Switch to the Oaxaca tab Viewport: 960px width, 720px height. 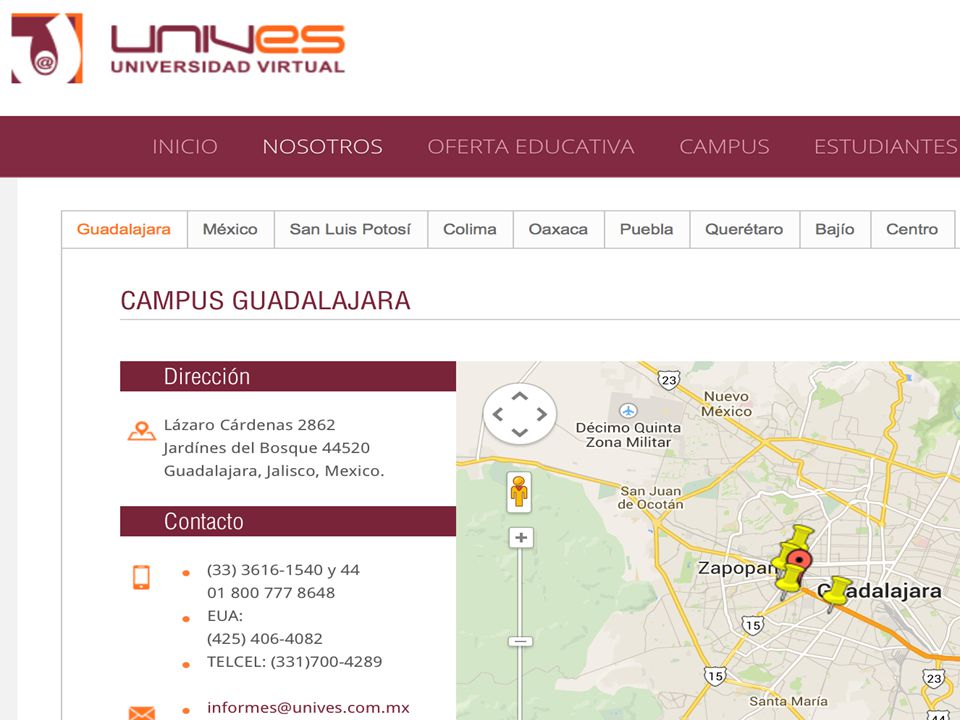(x=558, y=230)
